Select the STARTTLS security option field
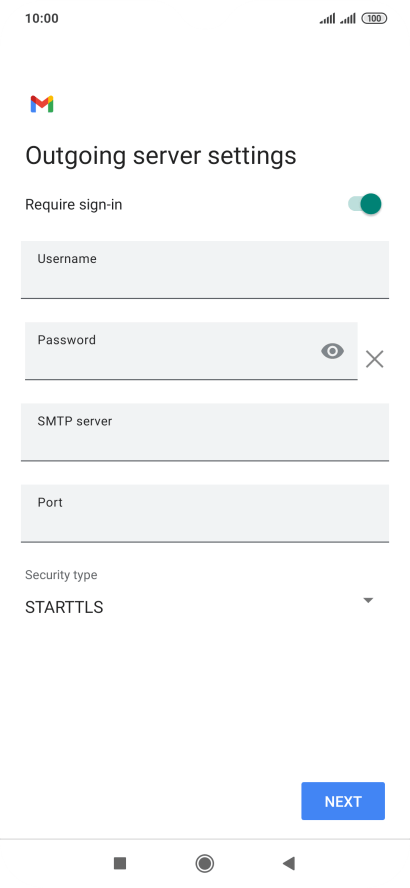 tap(205, 607)
